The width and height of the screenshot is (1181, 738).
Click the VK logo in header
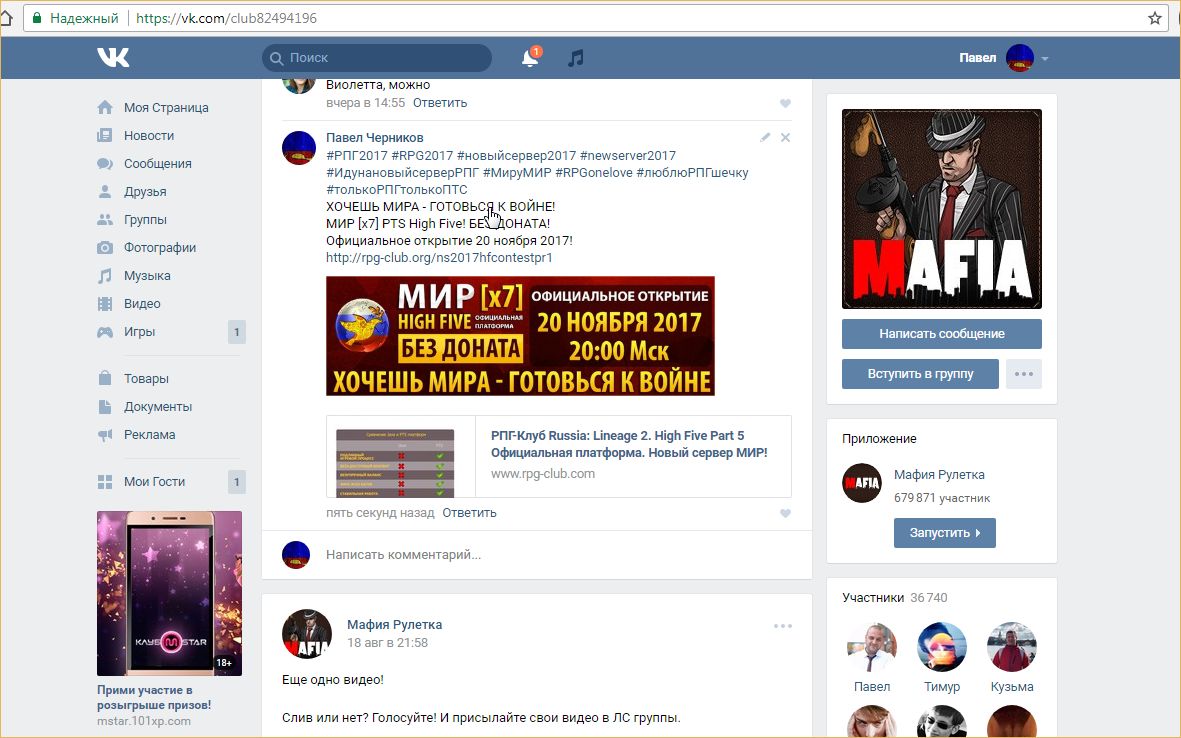pyautogui.click(x=113, y=57)
